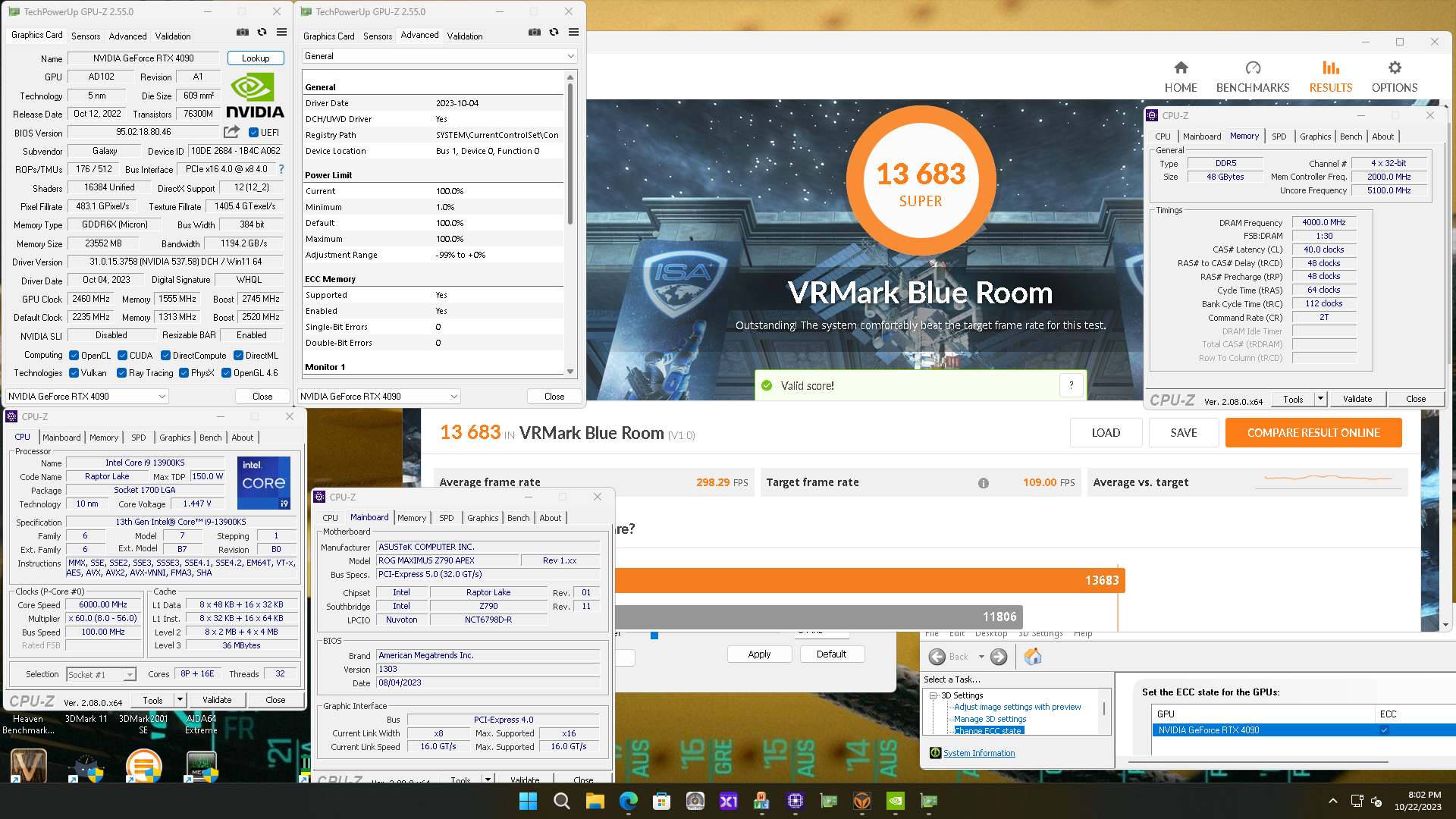
Task: Open the Back history dropdown arrow in NVIDIA panel
Action: 981,657
